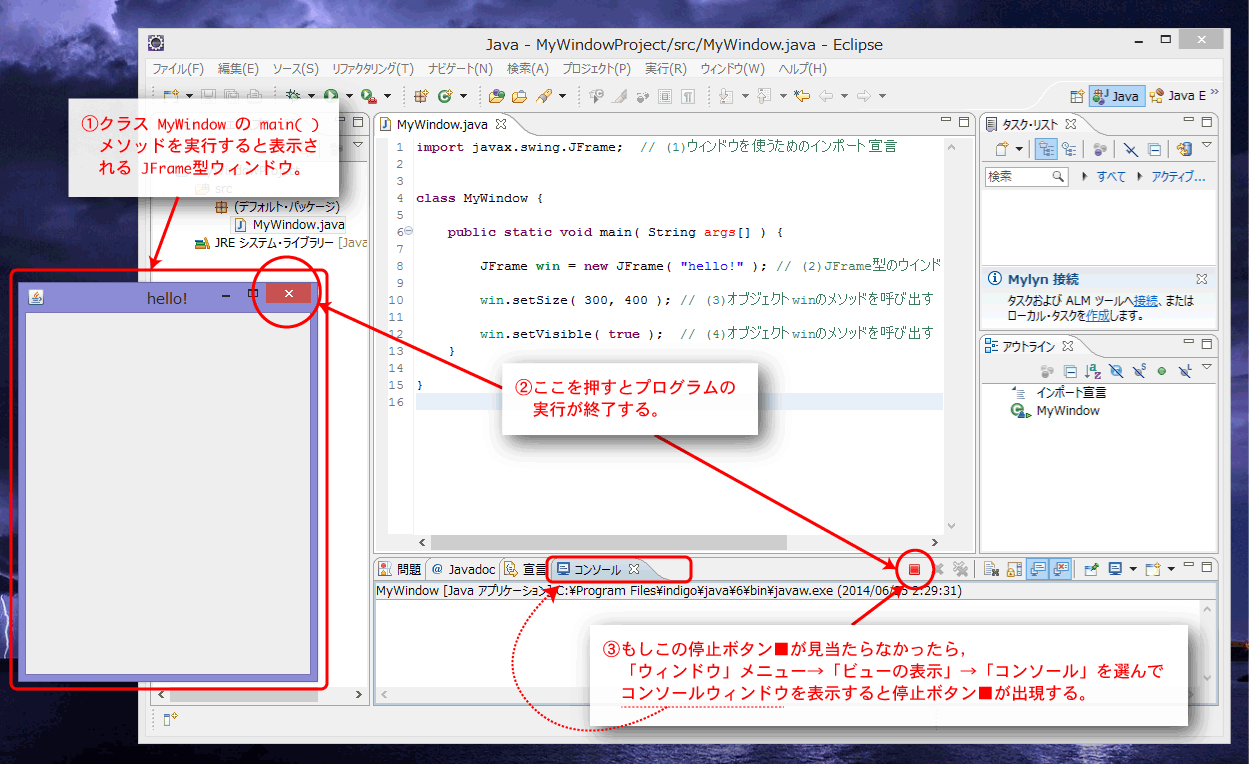Open the リファクタリング(T) menu
Viewport: 1249px width, 764px height.
[x=372, y=69]
